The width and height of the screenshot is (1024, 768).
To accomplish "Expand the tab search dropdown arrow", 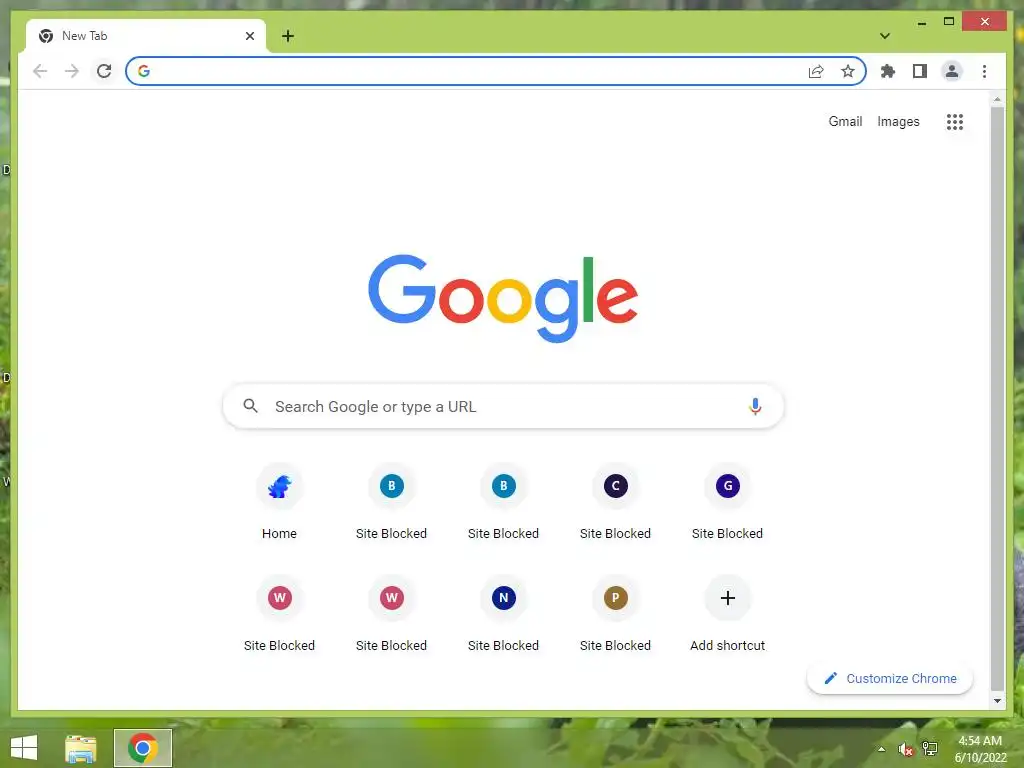I will pos(885,36).
